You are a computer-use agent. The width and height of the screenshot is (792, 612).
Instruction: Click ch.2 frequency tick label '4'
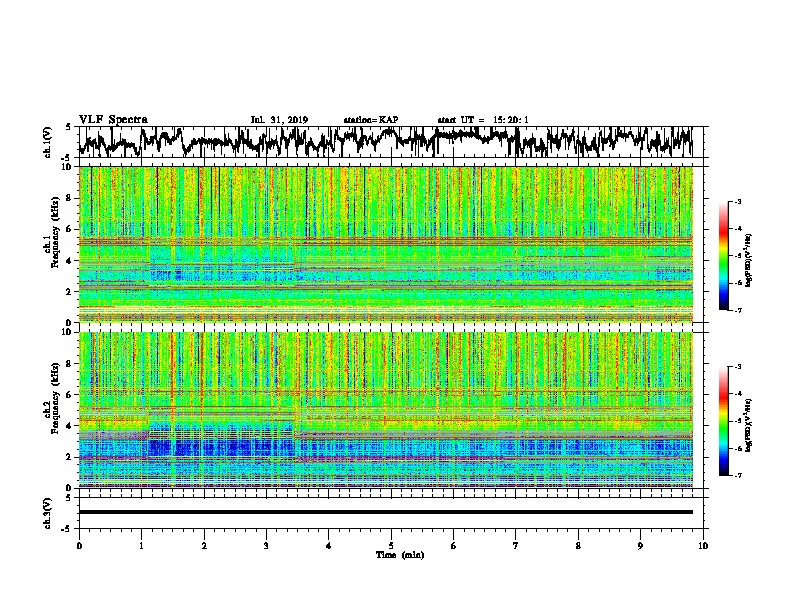tap(71, 426)
